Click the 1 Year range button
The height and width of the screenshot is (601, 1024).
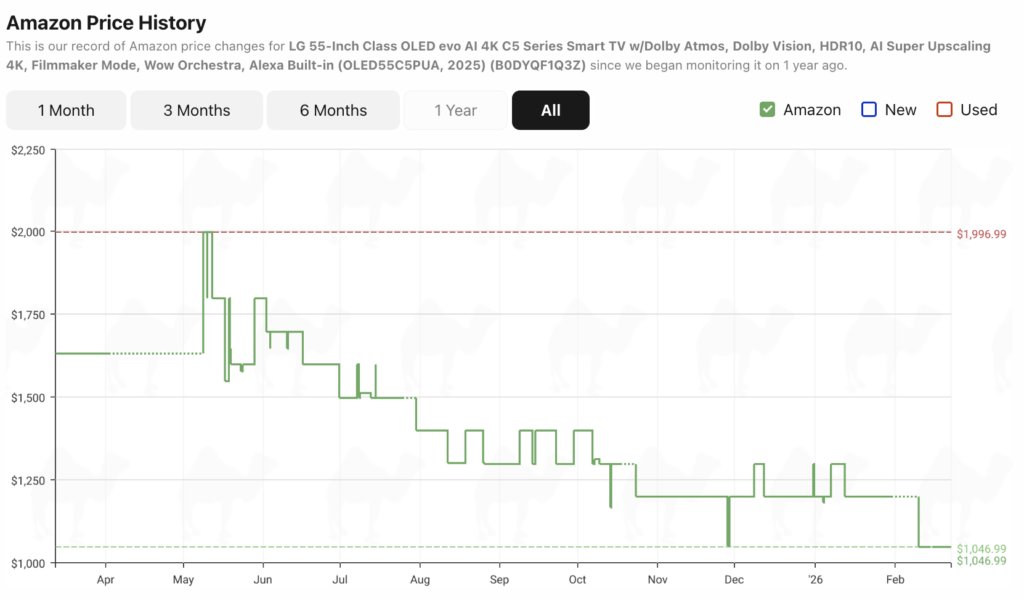(455, 110)
